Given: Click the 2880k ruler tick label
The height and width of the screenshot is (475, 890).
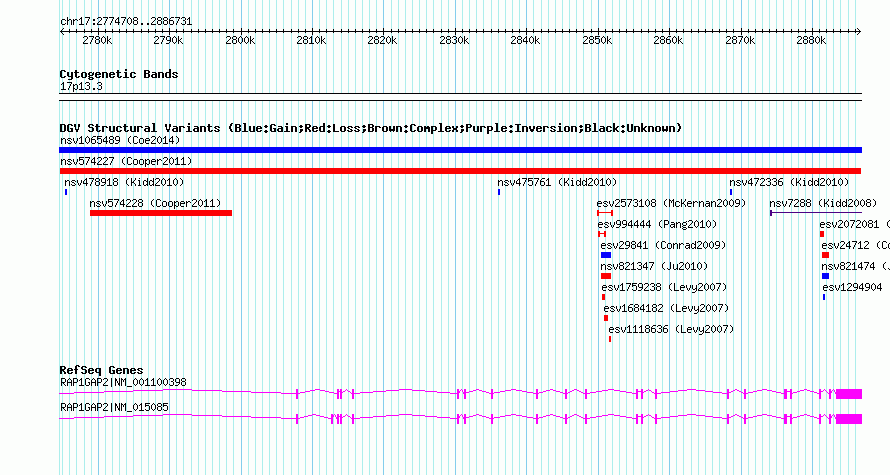Looking at the screenshot, I should 812,41.
